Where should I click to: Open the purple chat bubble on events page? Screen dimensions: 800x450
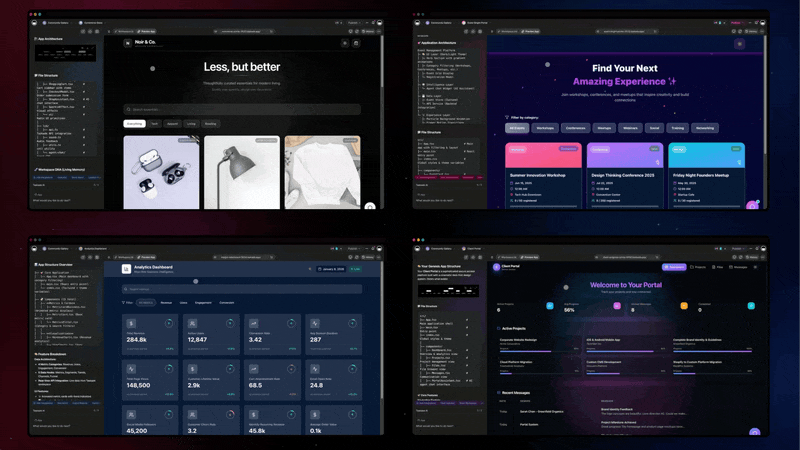[x=752, y=206]
